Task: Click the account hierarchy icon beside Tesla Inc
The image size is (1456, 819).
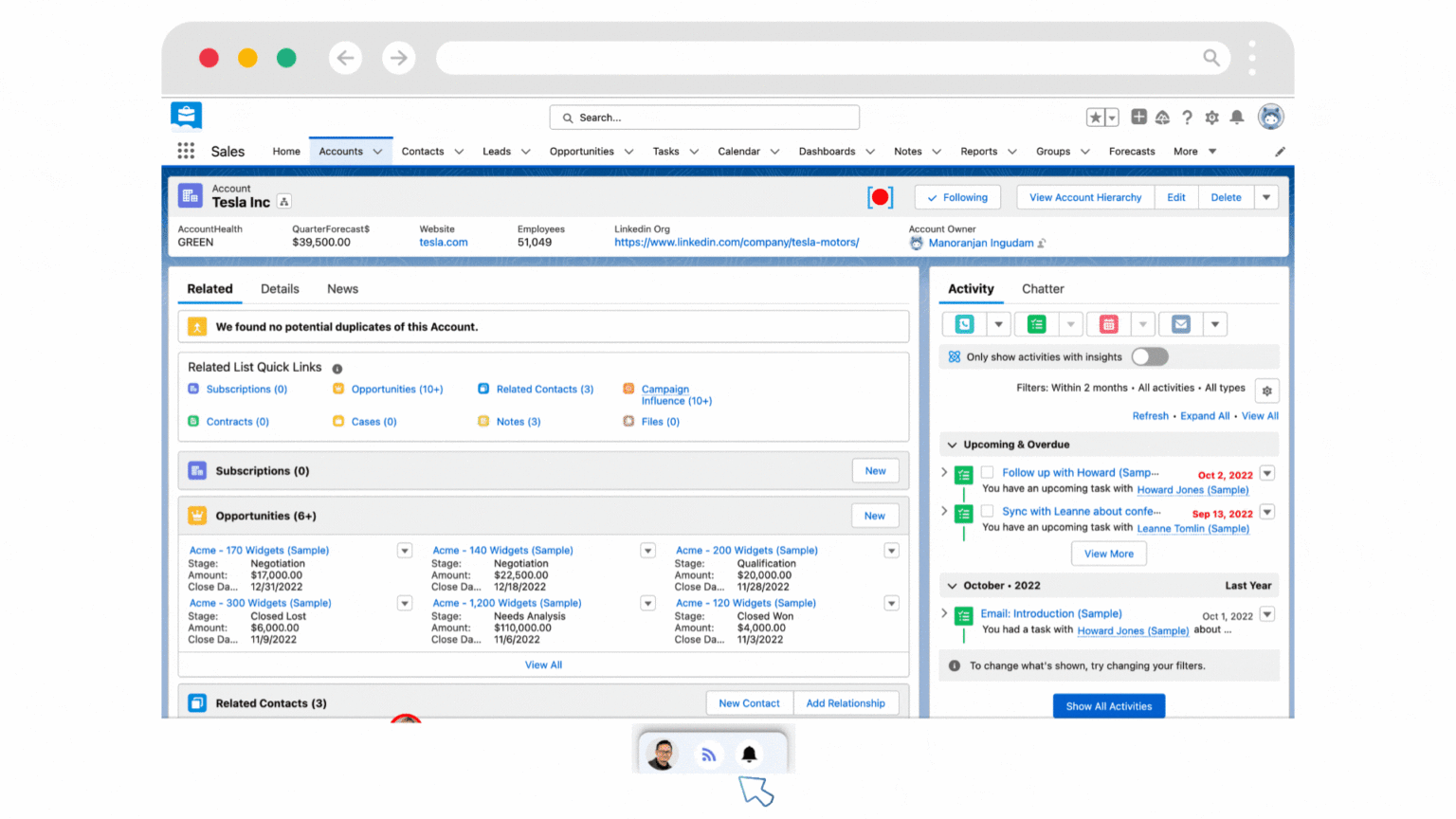Action: click(x=284, y=202)
